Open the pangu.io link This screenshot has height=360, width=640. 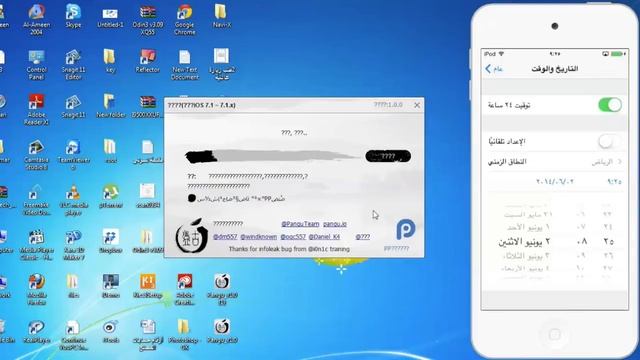(x=335, y=224)
